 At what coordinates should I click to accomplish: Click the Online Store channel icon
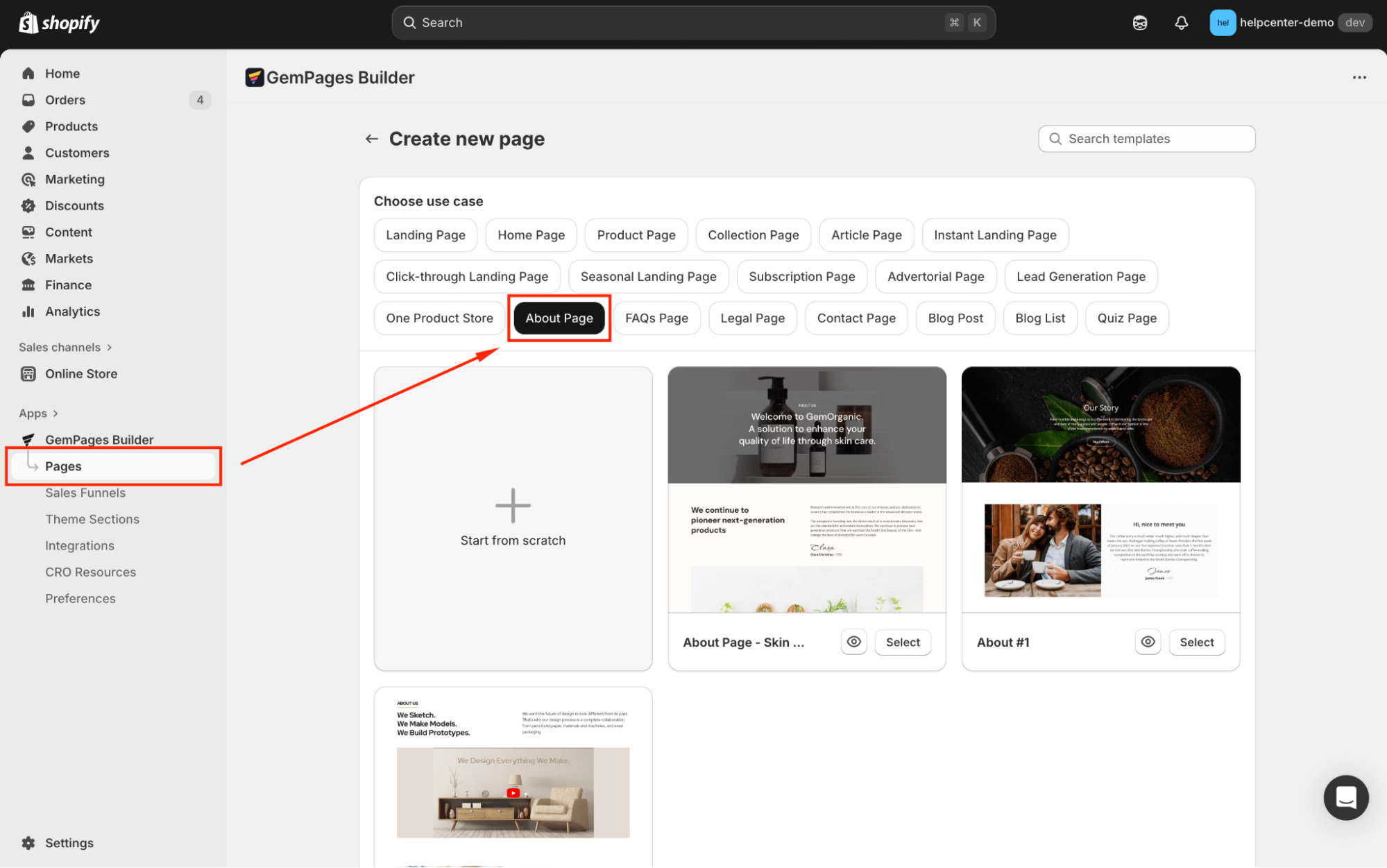(x=28, y=374)
